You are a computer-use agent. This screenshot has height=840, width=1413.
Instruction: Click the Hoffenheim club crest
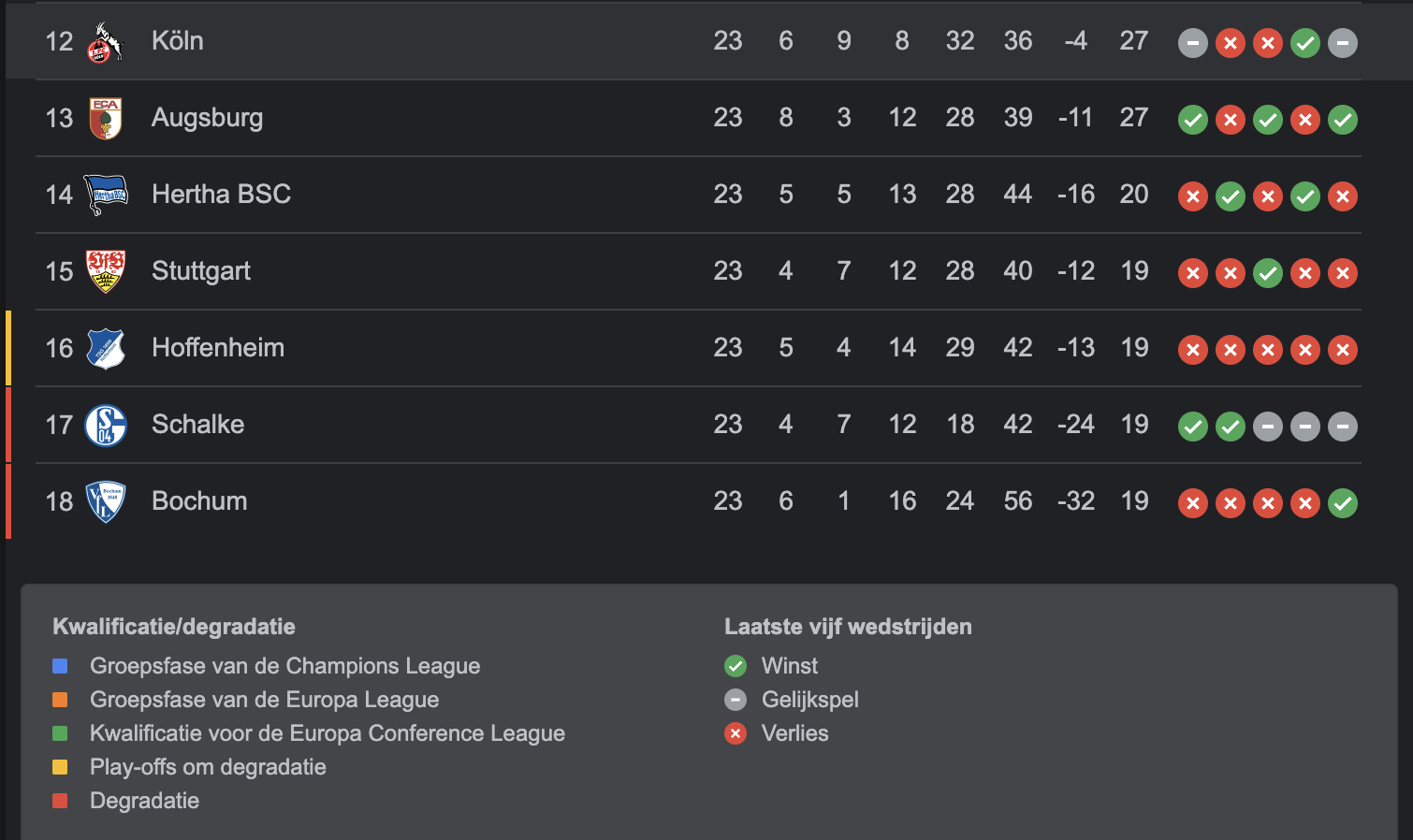[106, 348]
